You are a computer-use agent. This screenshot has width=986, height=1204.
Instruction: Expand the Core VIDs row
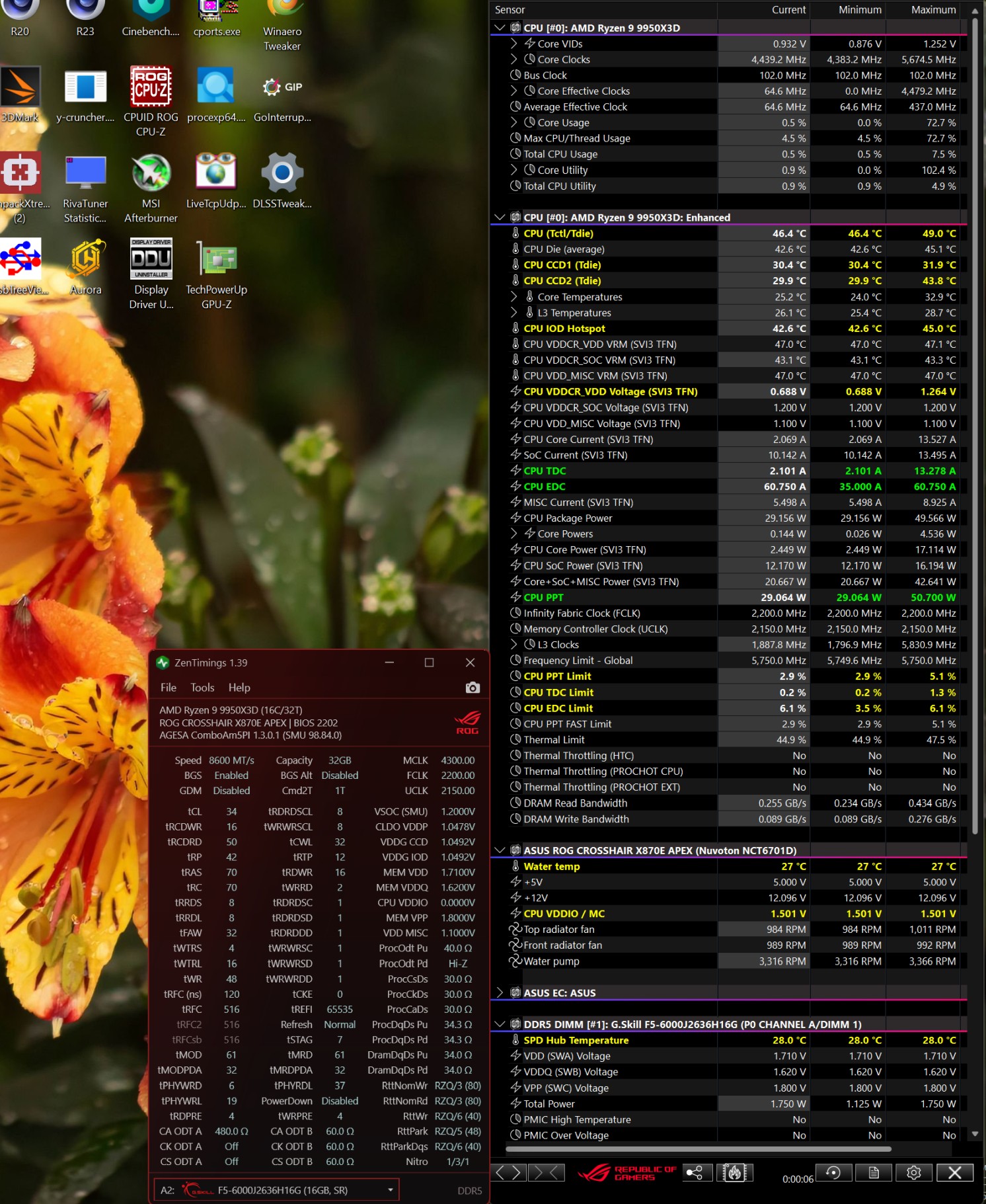coord(514,44)
